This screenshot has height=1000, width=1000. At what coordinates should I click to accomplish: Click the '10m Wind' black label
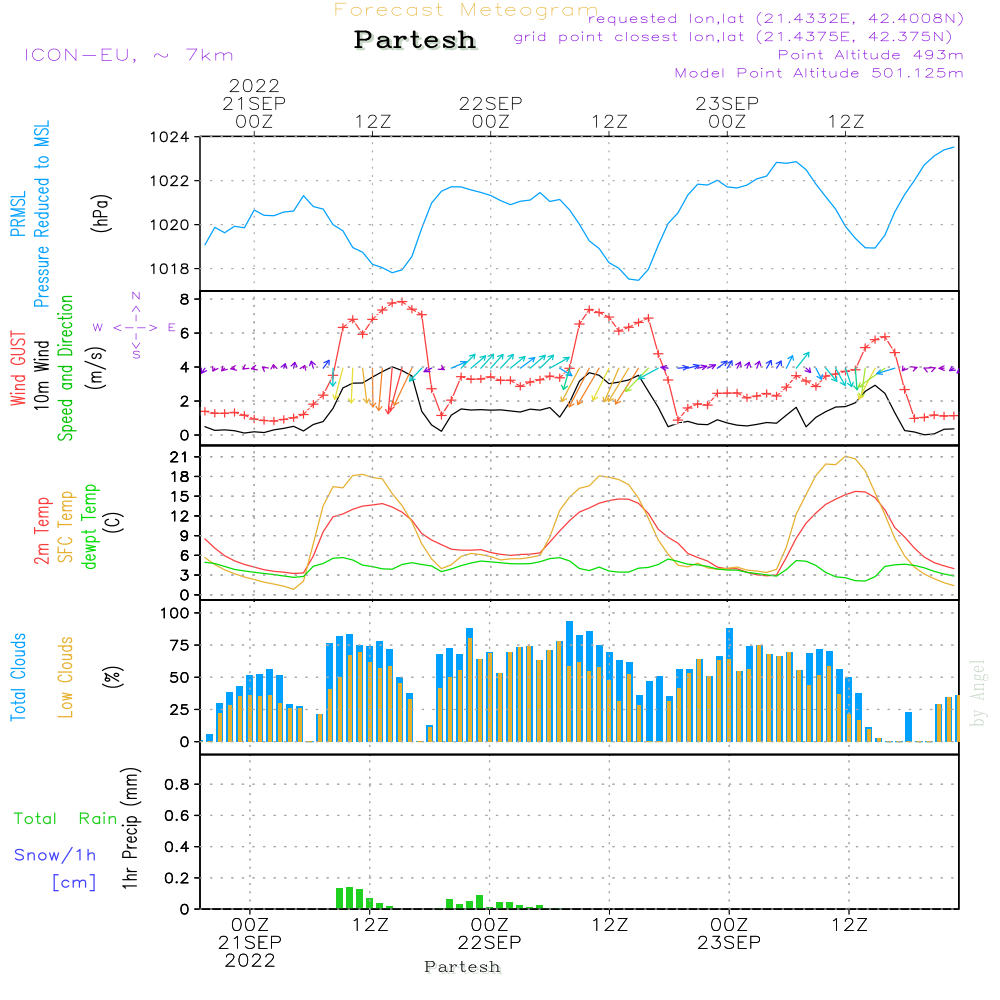[x=41, y=374]
